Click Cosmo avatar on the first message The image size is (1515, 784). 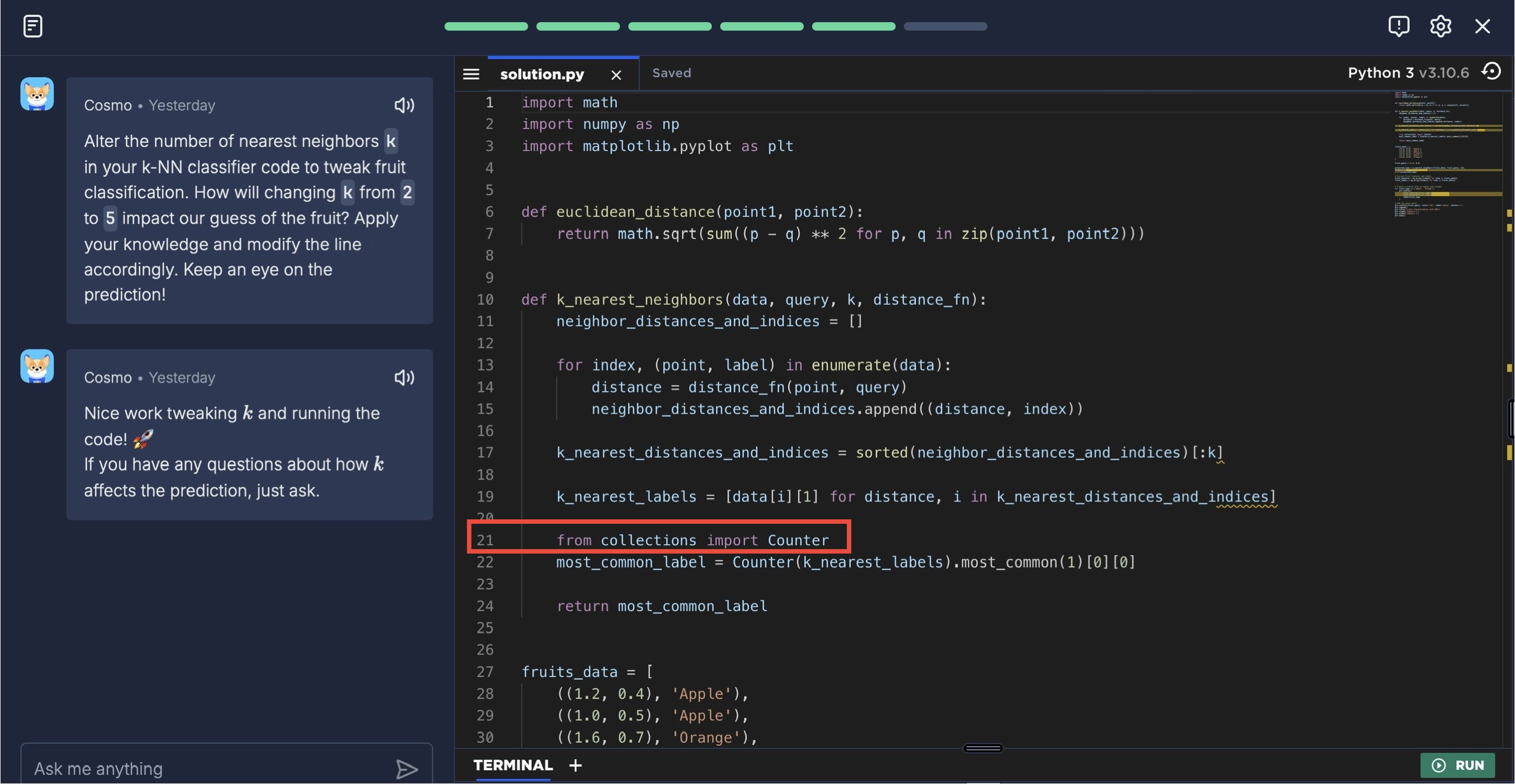click(x=37, y=94)
